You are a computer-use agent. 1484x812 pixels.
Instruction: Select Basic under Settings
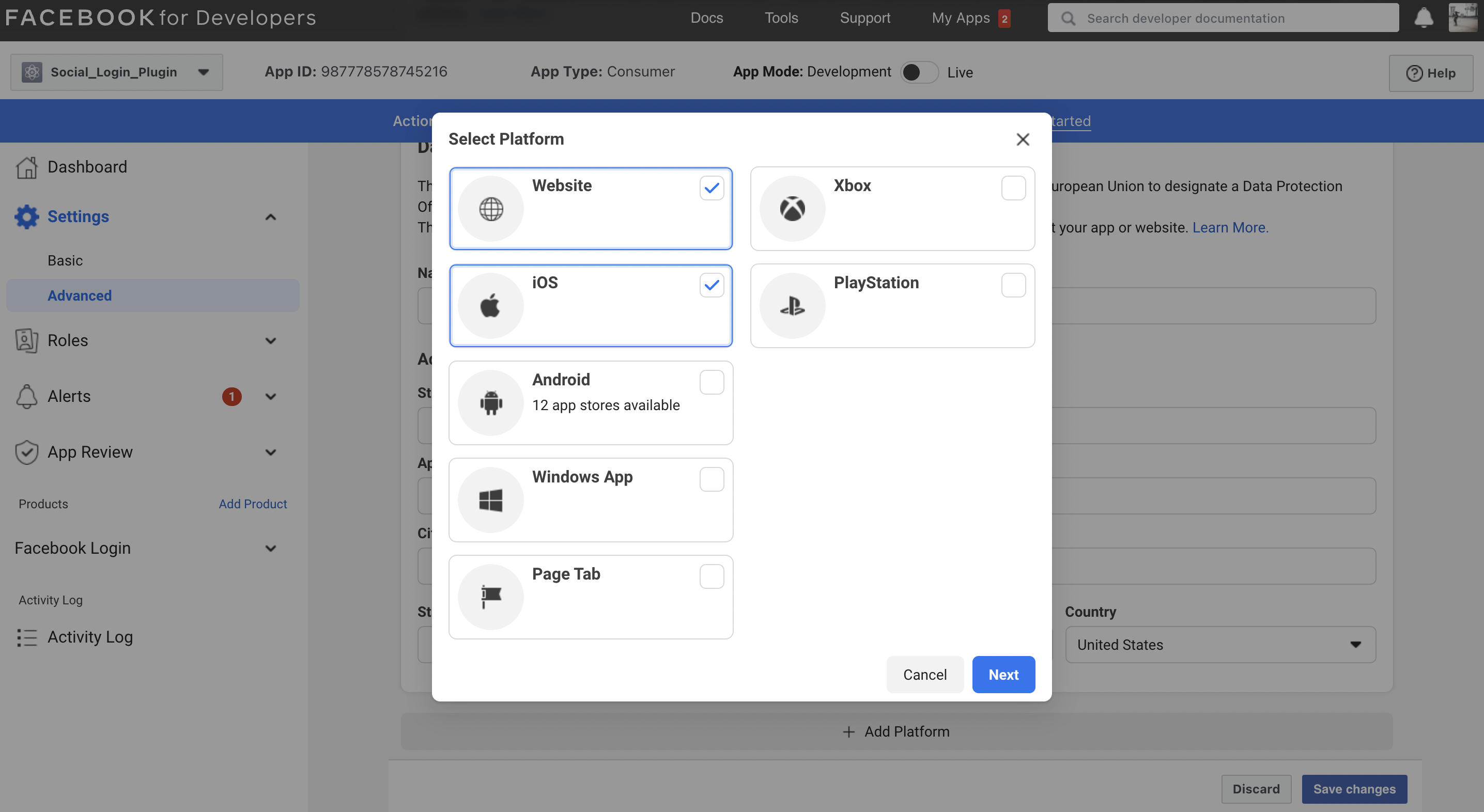65,260
